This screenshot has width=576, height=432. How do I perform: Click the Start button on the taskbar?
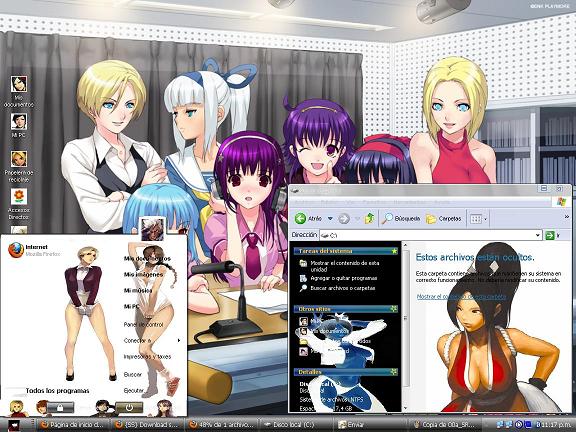coord(14,425)
